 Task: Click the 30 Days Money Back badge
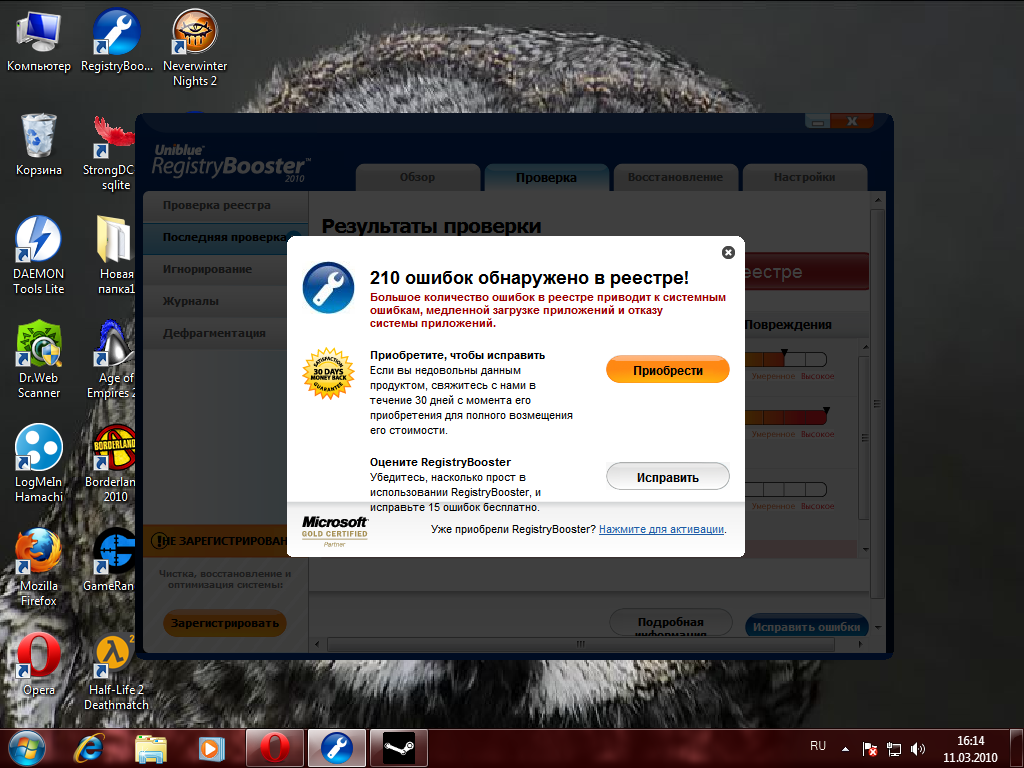click(x=328, y=374)
